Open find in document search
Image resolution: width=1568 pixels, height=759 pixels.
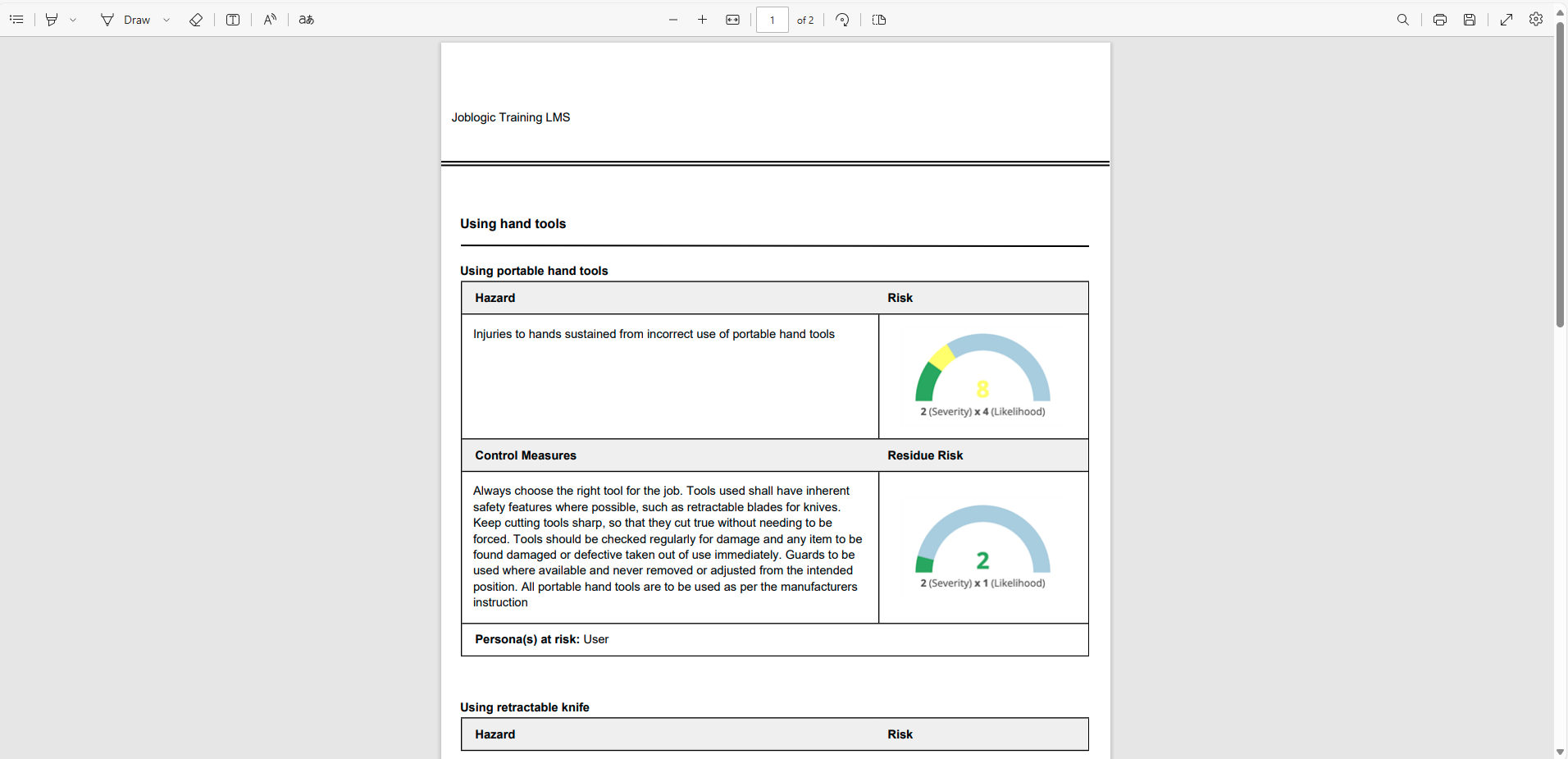pyautogui.click(x=1403, y=20)
